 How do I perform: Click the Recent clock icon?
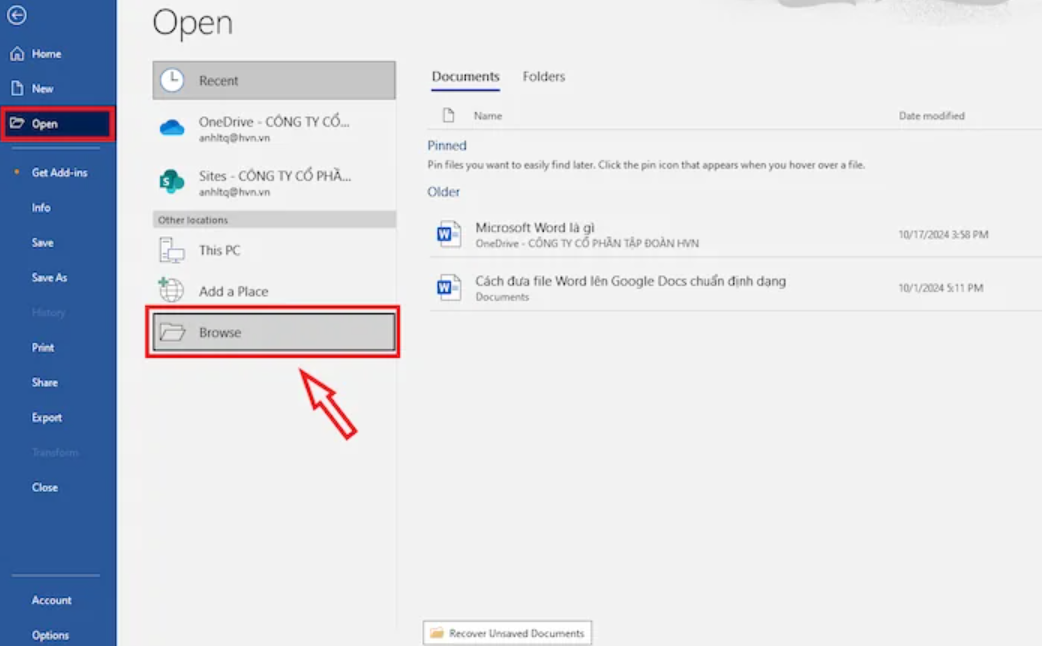[172, 80]
